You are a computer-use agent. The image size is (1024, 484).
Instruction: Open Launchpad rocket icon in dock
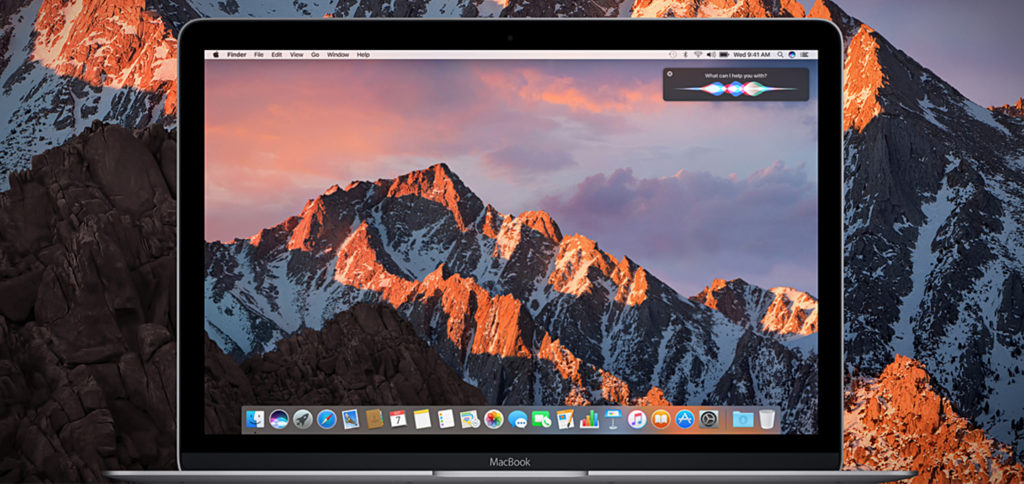[x=302, y=419]
